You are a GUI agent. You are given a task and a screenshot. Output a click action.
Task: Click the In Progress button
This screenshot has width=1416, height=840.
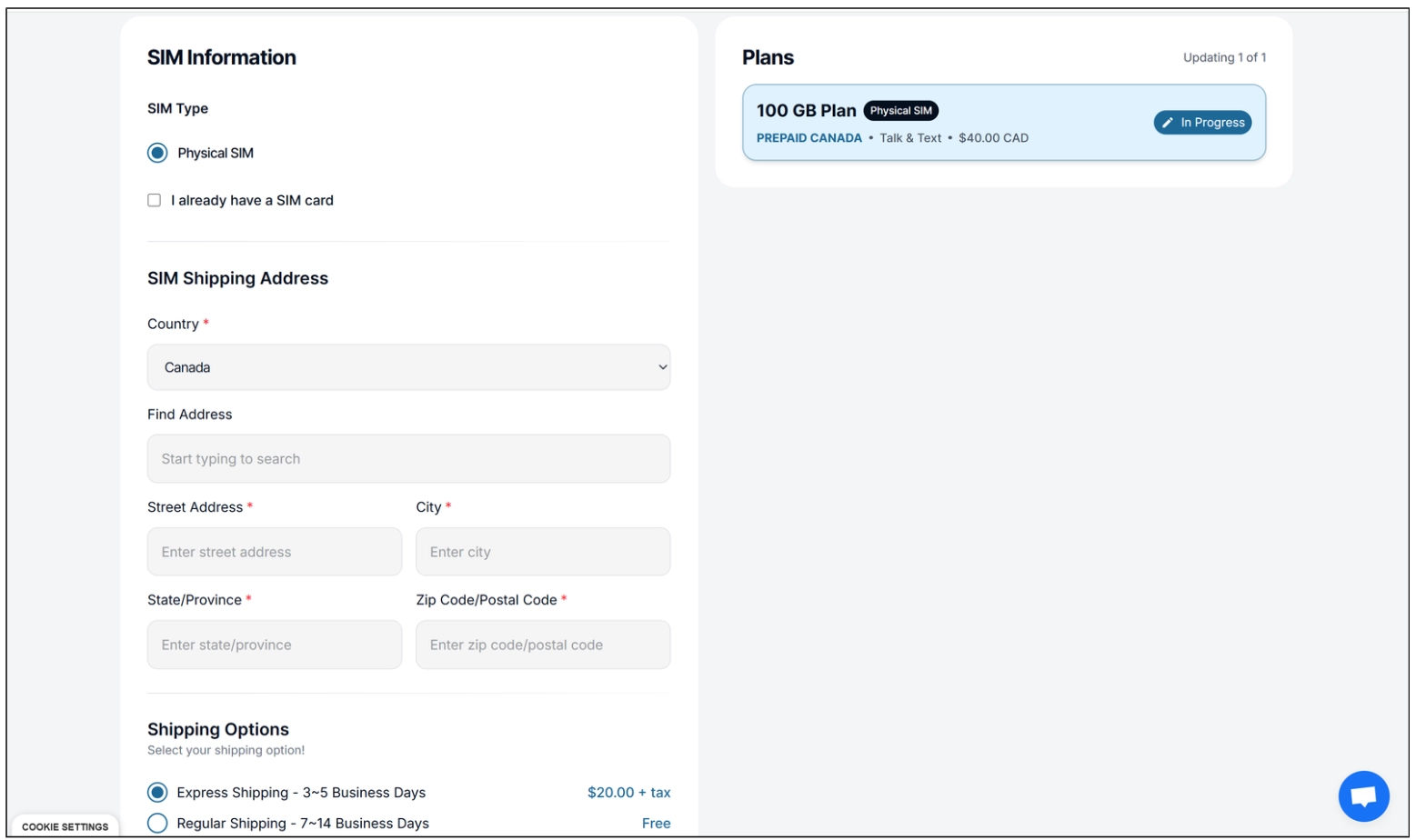[1202, 123]
